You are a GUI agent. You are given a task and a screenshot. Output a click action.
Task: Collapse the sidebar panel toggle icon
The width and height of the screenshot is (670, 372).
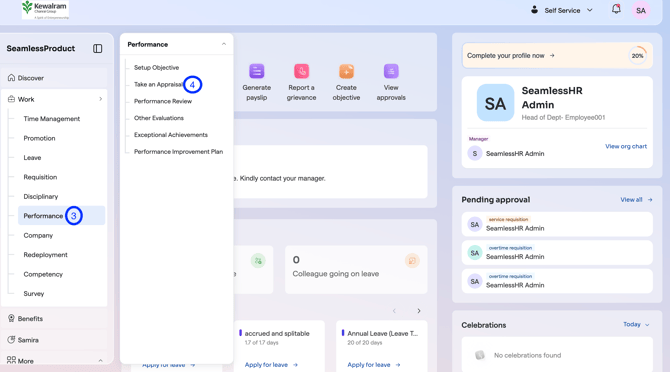tap(97, 49)
